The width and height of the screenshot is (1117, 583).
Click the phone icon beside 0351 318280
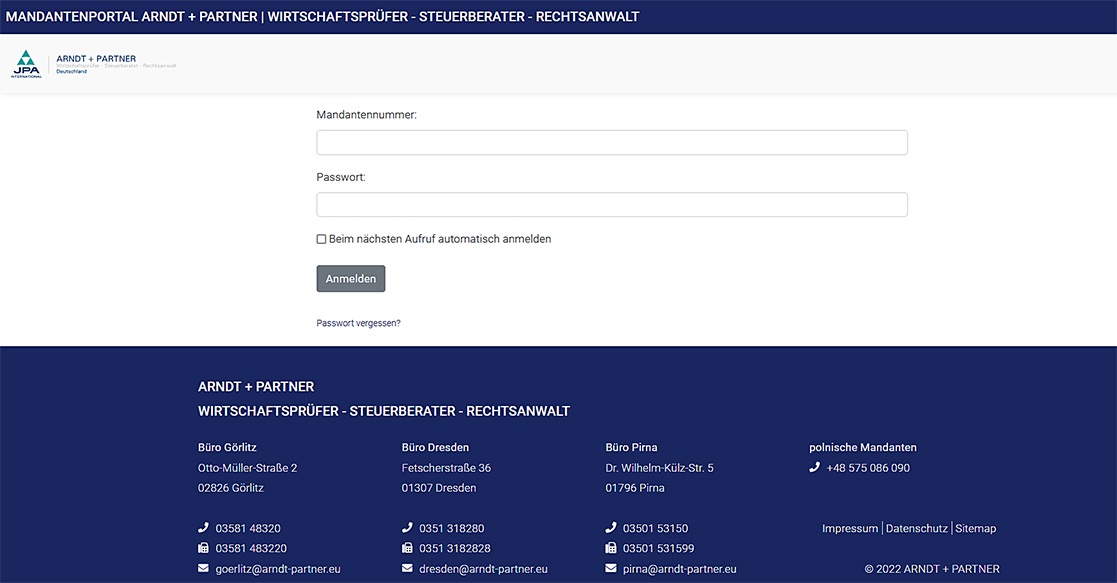click(x=407, y=528)
